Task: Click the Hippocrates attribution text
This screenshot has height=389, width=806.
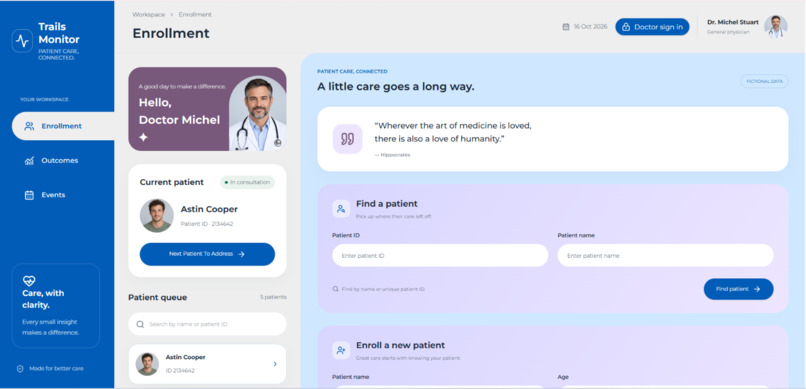Action: point(392,155)
